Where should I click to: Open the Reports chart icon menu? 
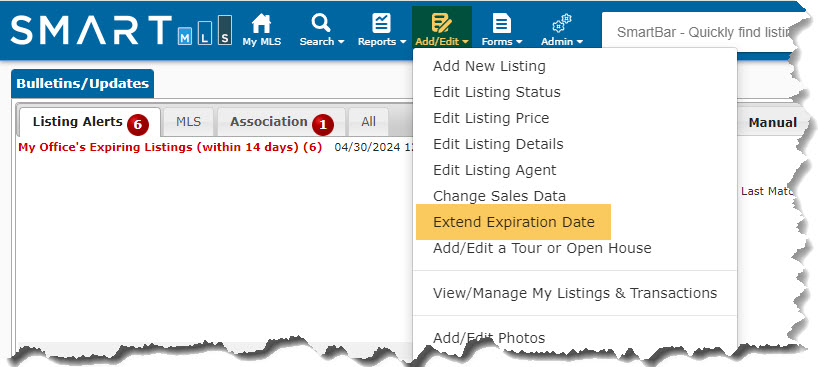tap(381, 23)
